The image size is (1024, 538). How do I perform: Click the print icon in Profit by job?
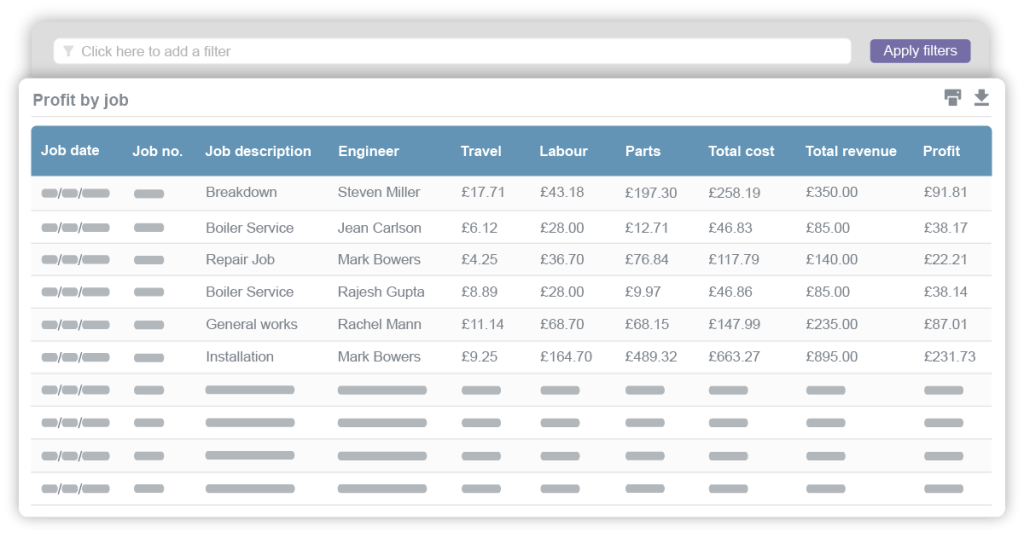tap(953, 98)
